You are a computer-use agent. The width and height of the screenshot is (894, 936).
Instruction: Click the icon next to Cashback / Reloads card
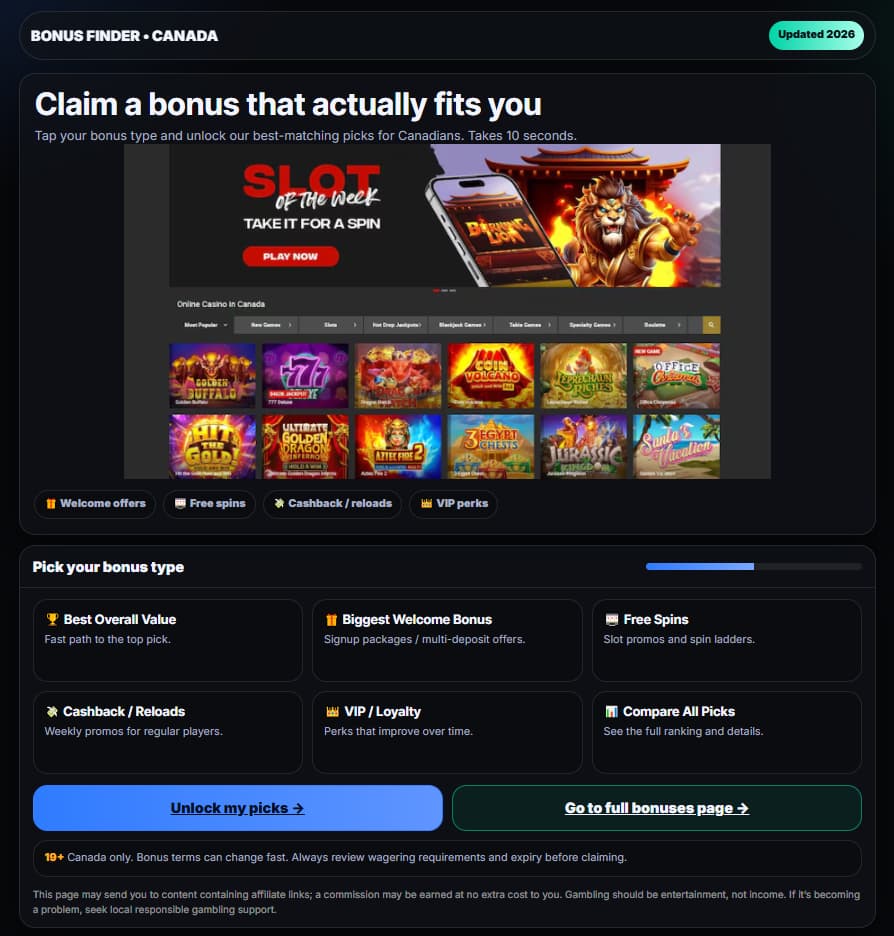(x=52, y=712)
